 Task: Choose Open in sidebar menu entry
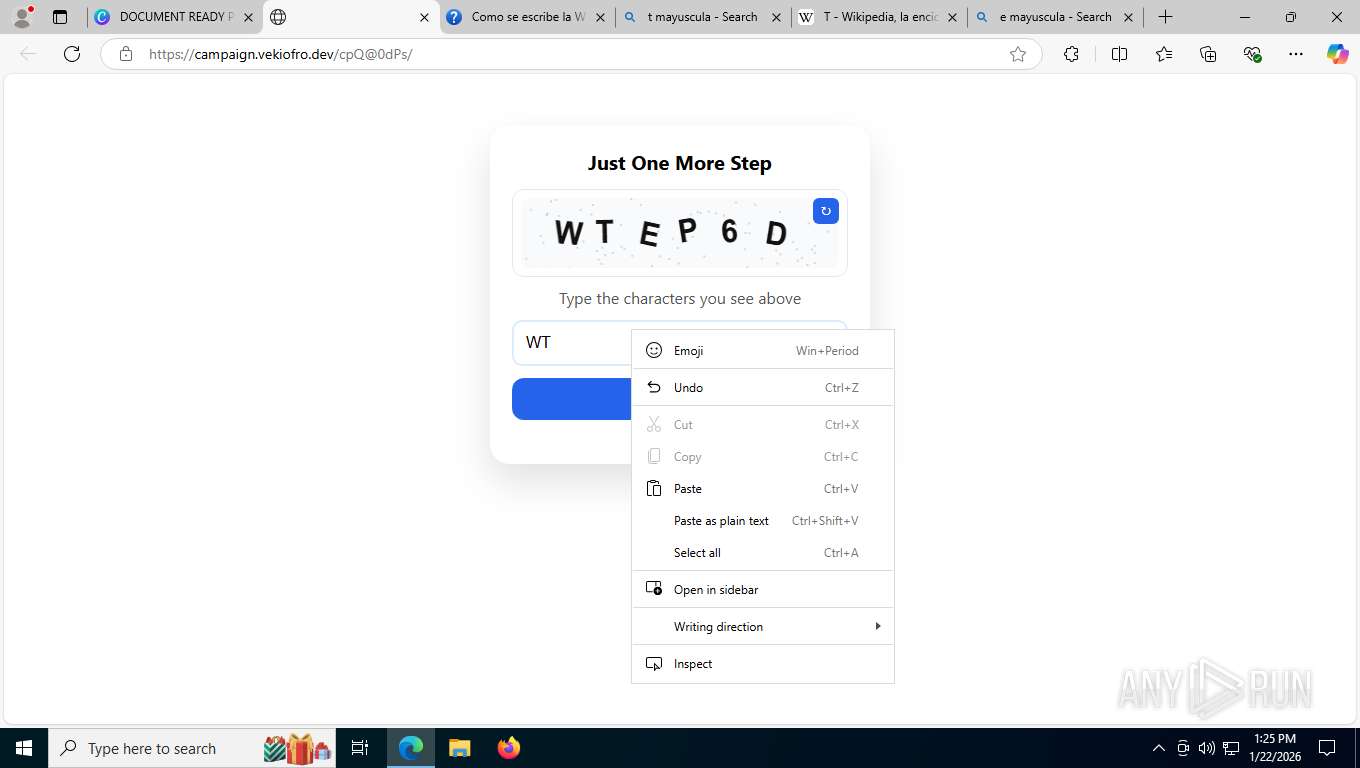point(763,589)
